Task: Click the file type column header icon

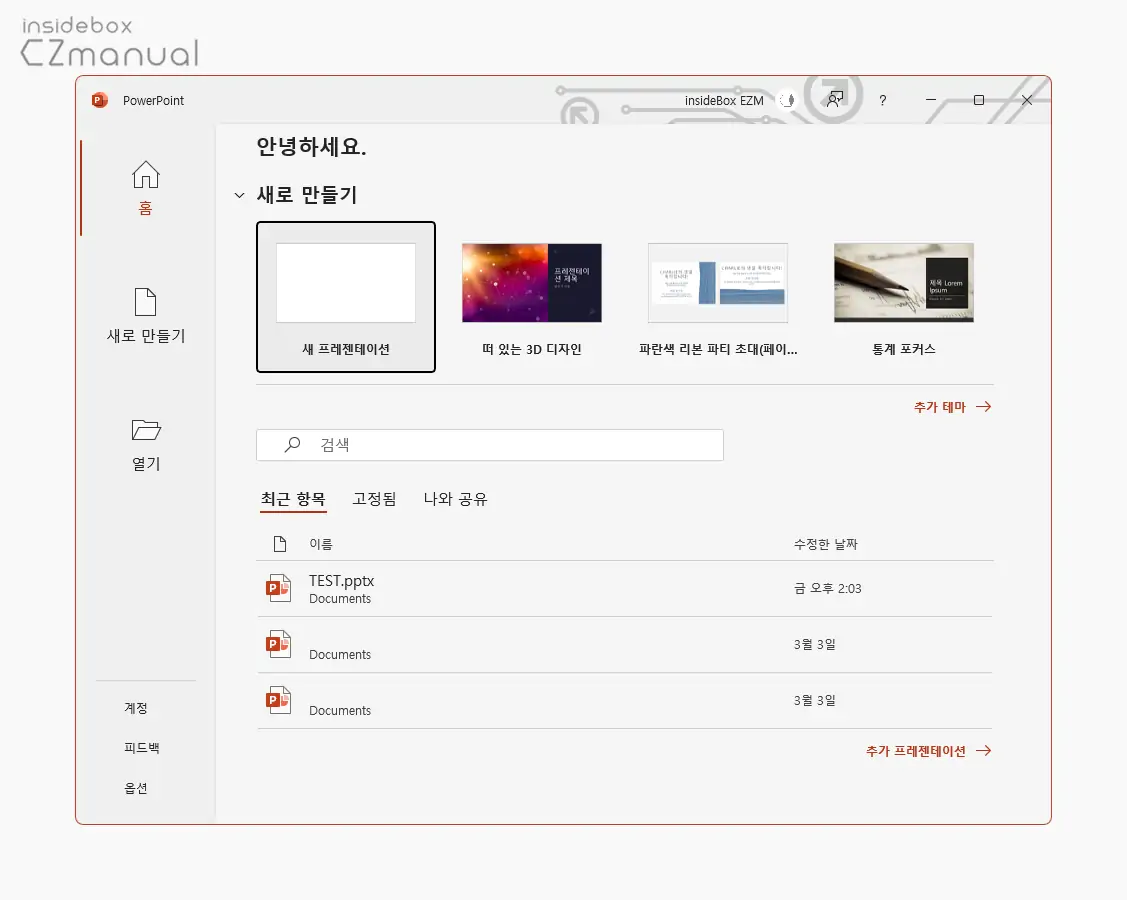Action: [x=280, y=543]
